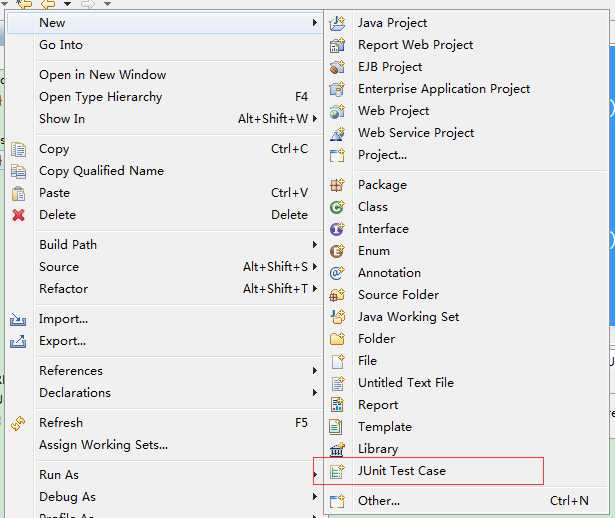
Task: Select the Class icon in the submenu
Action: [337, 207]
